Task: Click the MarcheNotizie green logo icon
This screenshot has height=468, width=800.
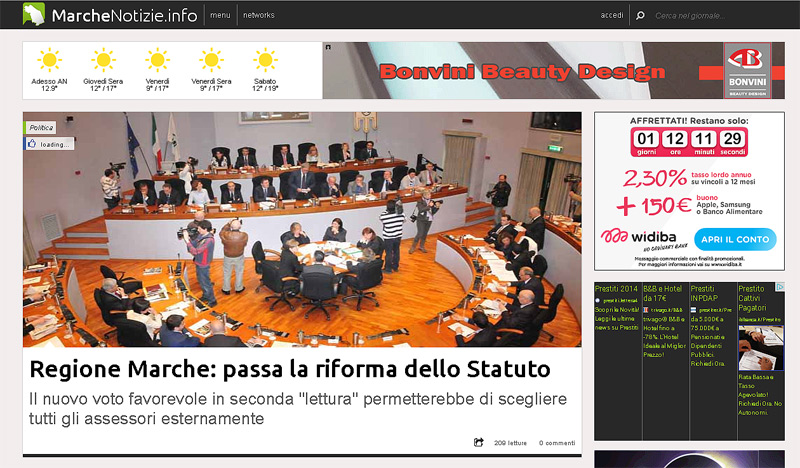Action: pos(35,15)
